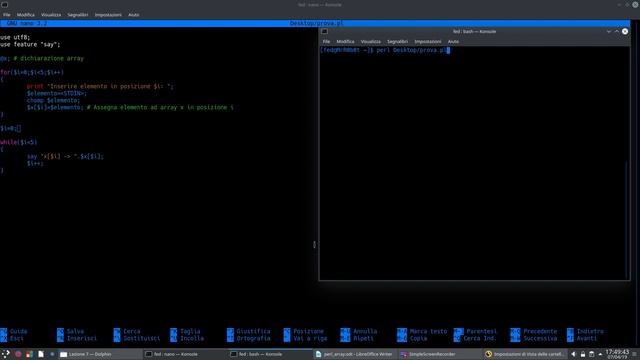Viewport: 640px width, 360px height.
Task: Open Impostazioni di vista delle cartelle task
Action: [x=524, y=354]
